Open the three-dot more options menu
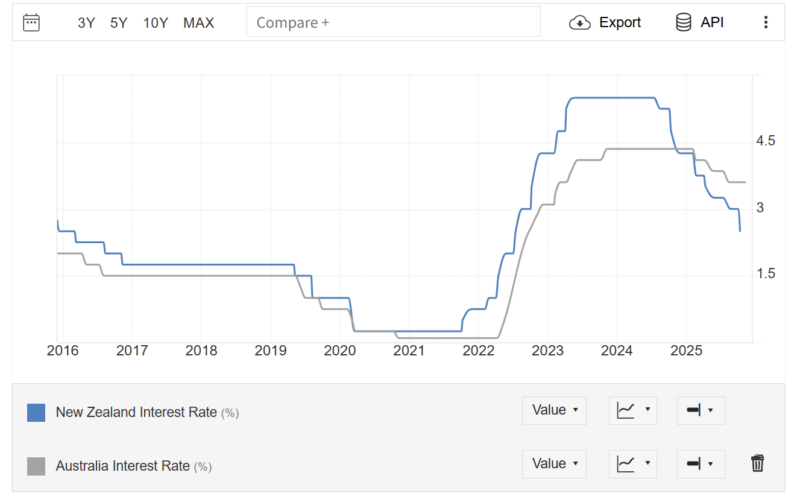 pos(766,22)
